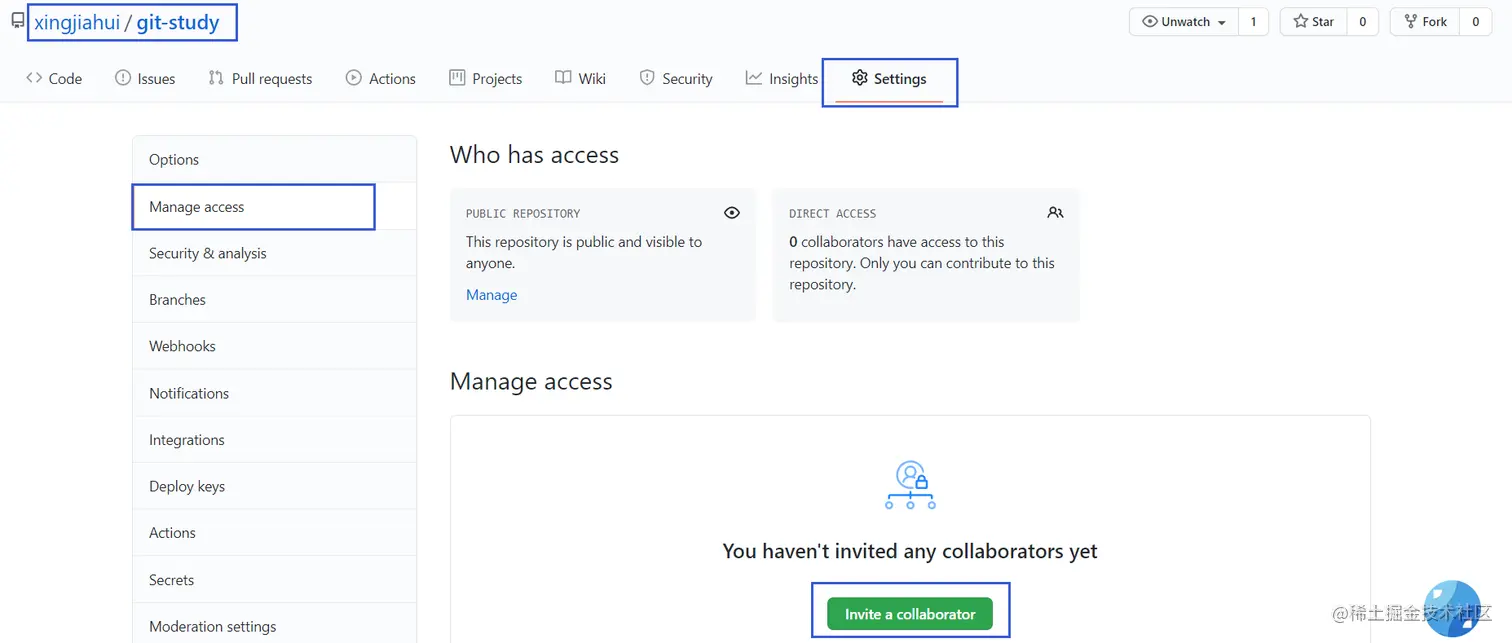The width and height of the screenshot is (1512, 643).
Task: Open Branches settings
Action: 274,299
